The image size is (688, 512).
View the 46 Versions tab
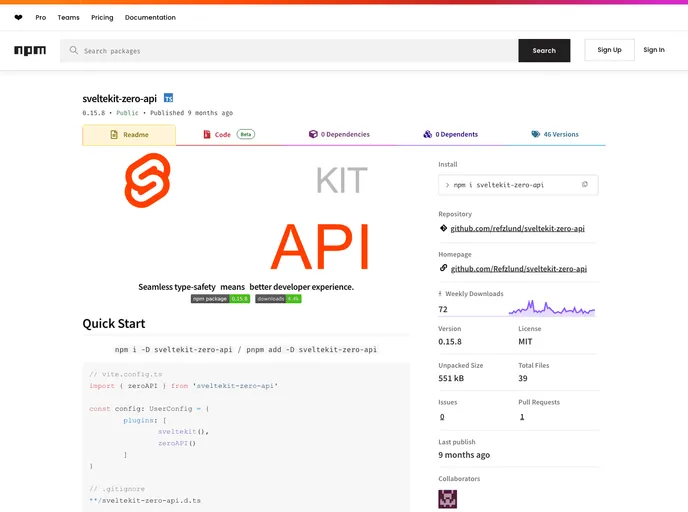[555, 134]
